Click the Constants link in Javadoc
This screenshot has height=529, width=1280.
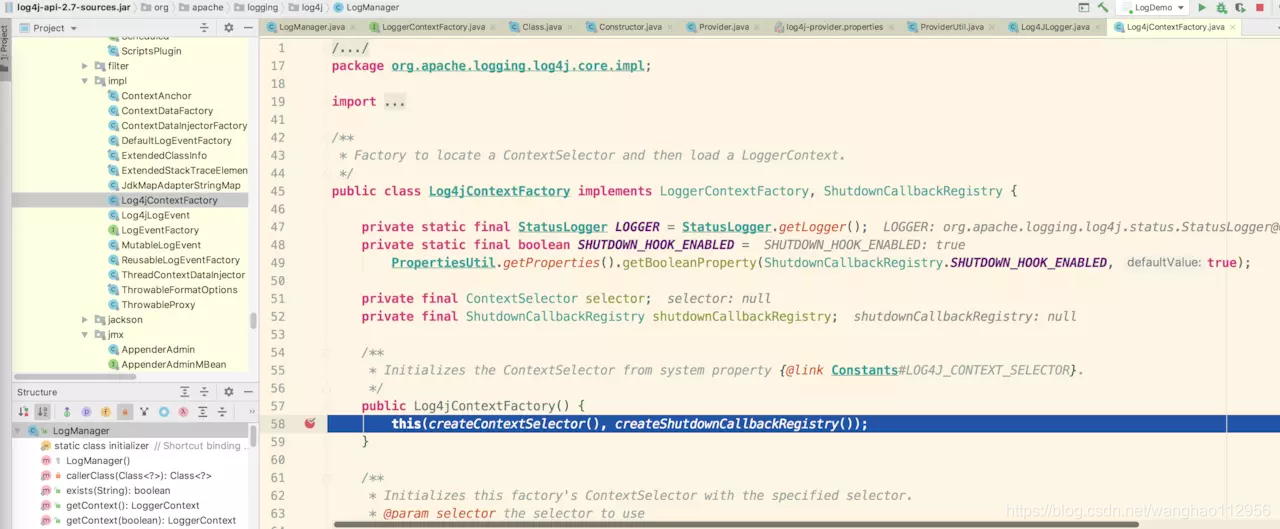coord(864,370)
